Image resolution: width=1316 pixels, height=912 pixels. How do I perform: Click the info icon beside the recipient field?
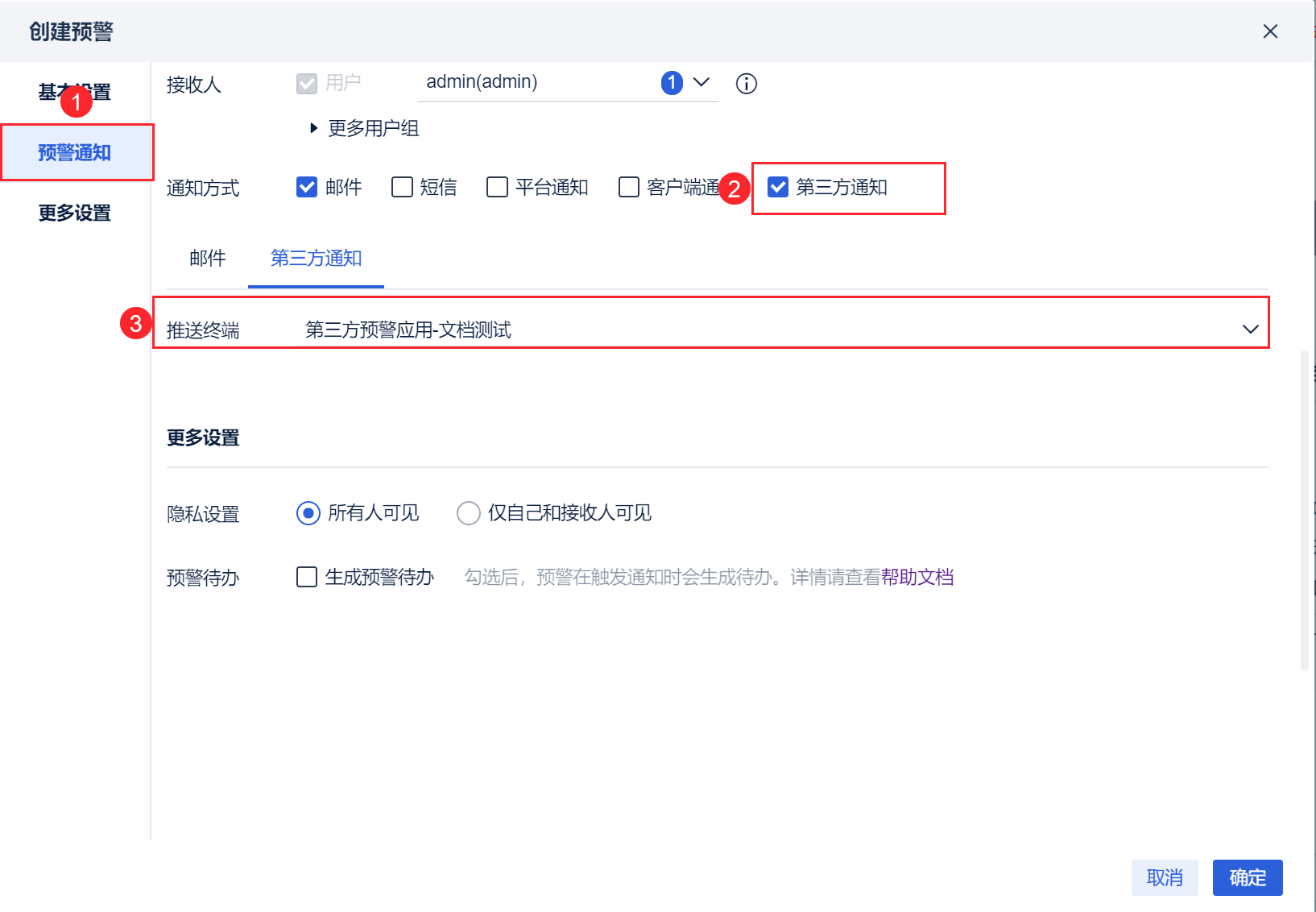coord(747,84)
